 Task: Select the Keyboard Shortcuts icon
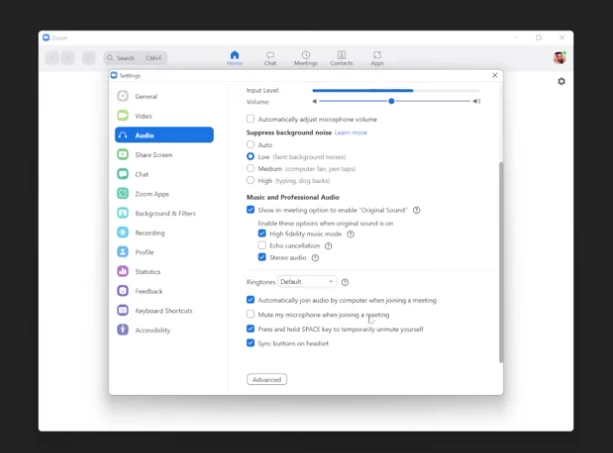(x=123, y=310)
